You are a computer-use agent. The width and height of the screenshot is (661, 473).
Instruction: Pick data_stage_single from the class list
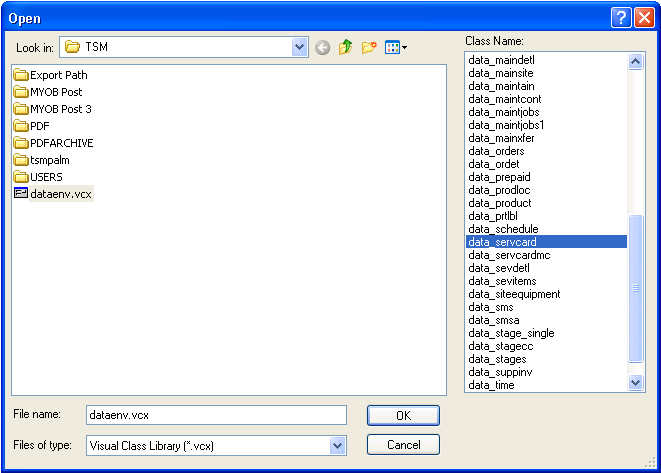[x=511, y=333]
